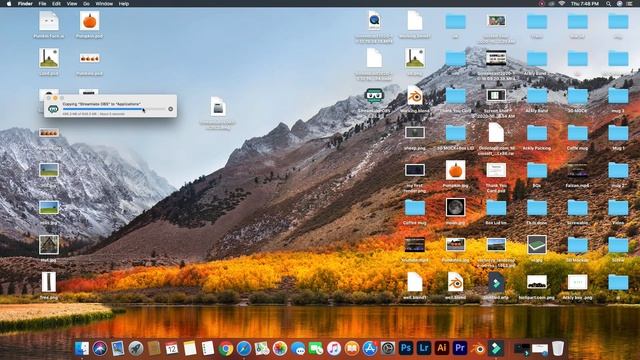Select the Working.blend file on desktop

tap(415, 96)
